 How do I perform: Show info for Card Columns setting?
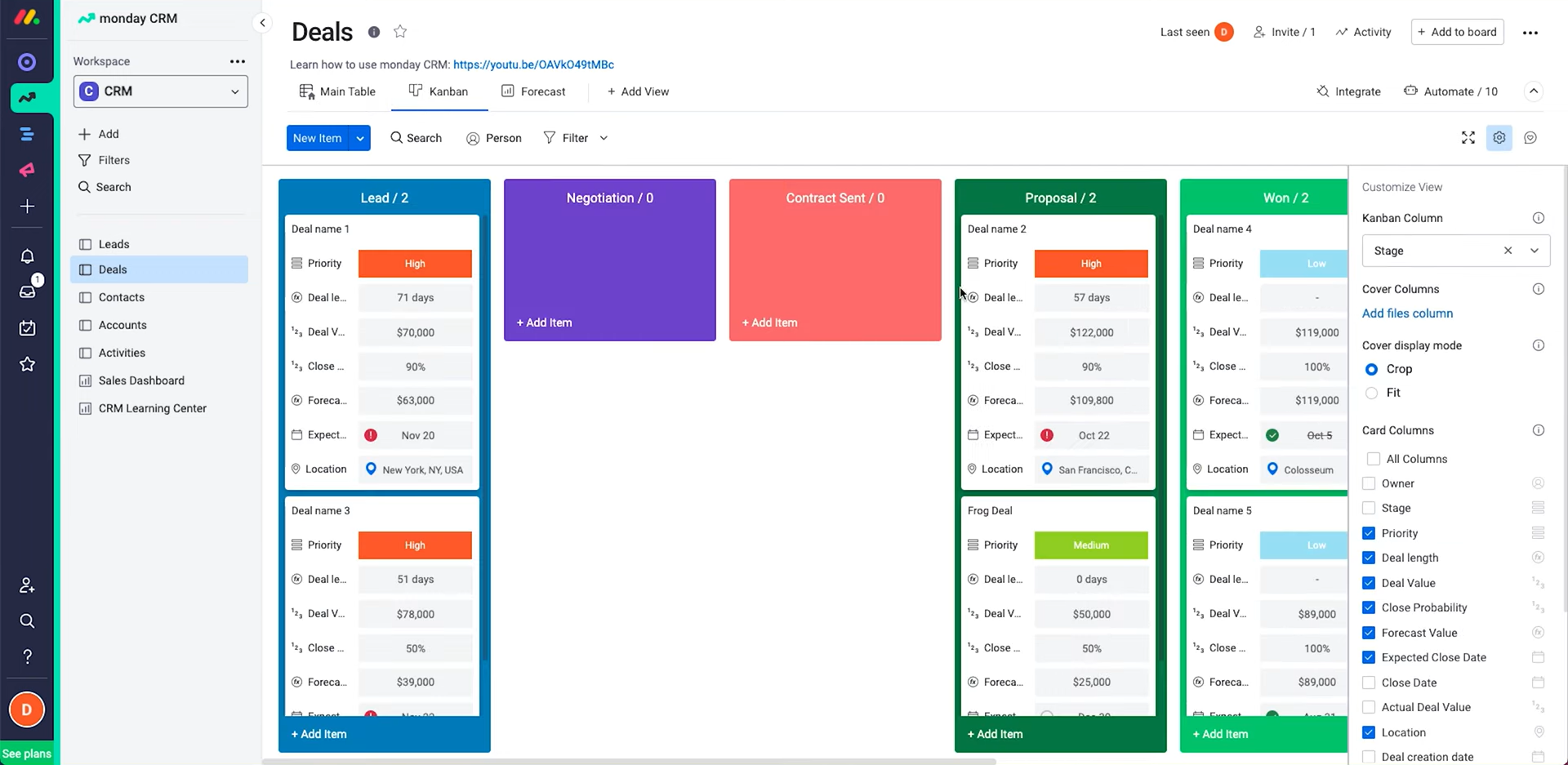1539,430
